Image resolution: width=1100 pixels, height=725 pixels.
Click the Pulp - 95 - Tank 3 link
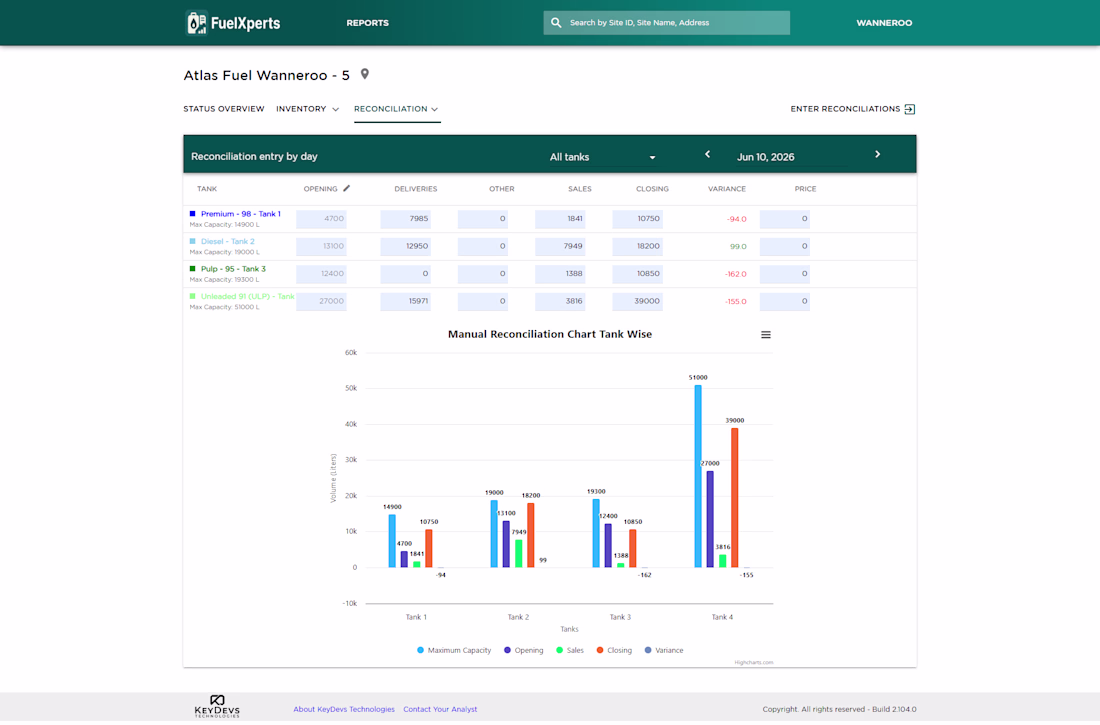[x=233, y=269]
